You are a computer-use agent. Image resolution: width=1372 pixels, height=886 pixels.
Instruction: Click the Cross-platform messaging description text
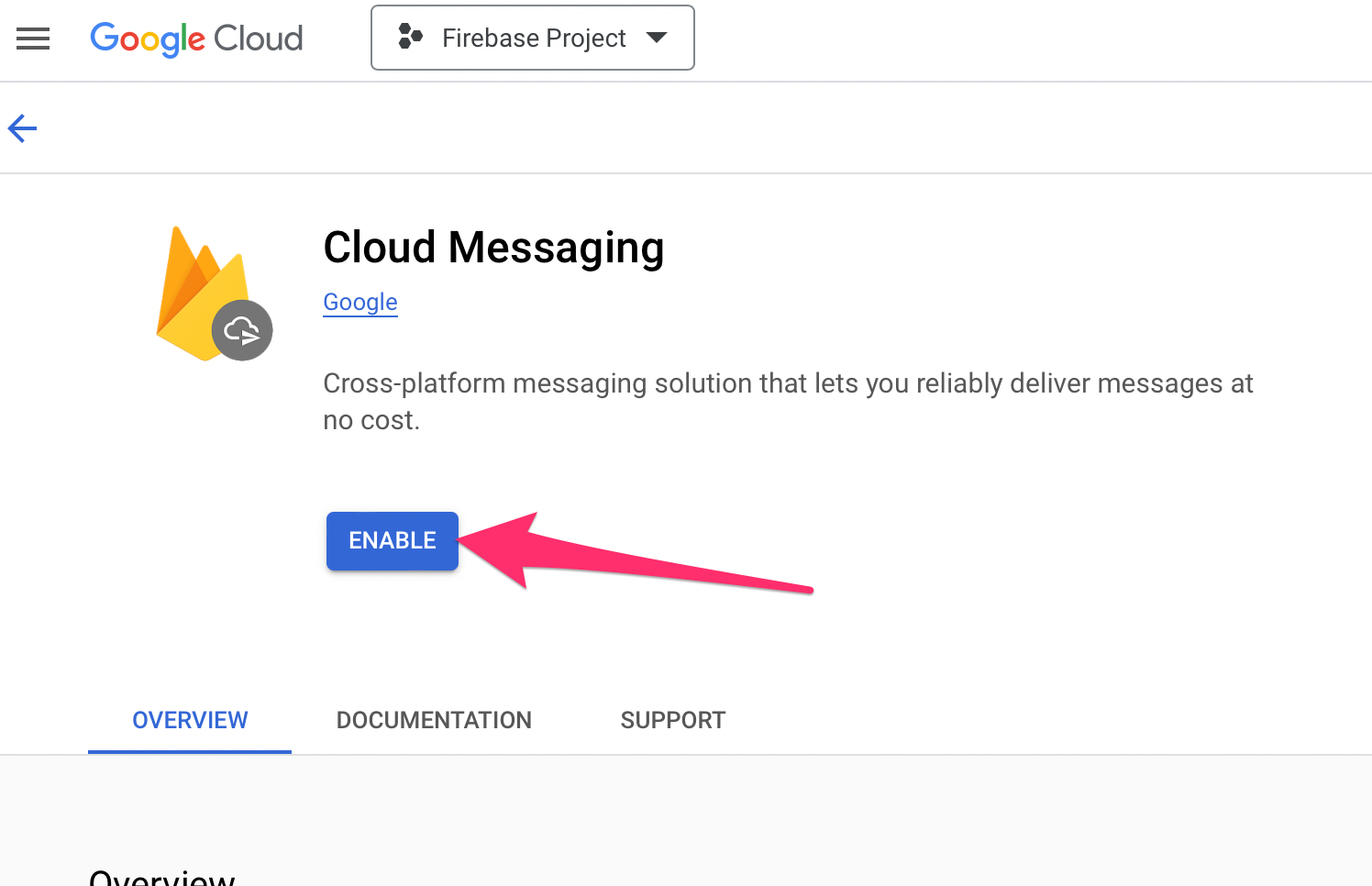tap(788, 402)
